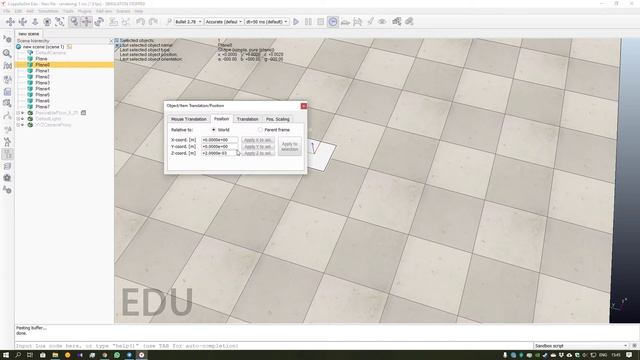Select the camera rotate tool
640x360 pixels.
click(23, 22)
